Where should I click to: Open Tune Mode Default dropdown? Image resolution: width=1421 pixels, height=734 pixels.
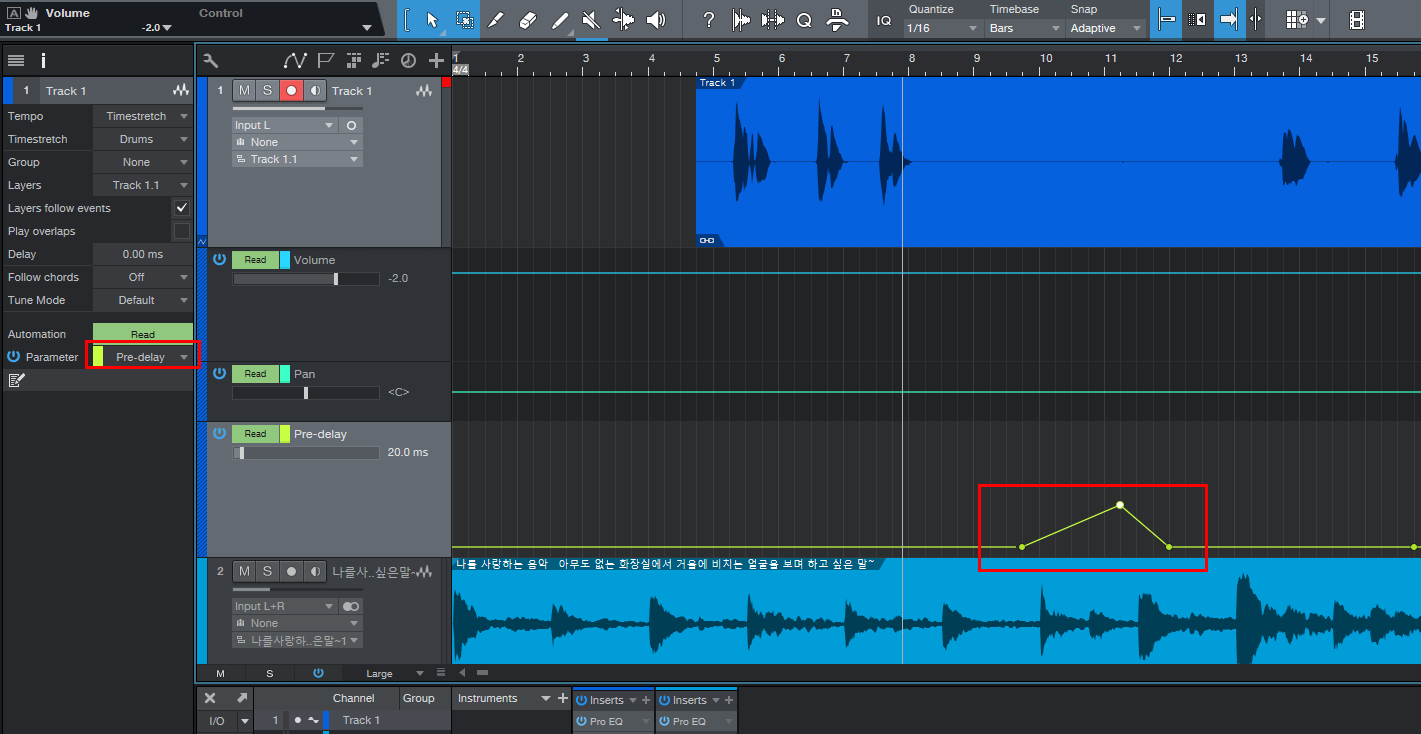point(142,300)
